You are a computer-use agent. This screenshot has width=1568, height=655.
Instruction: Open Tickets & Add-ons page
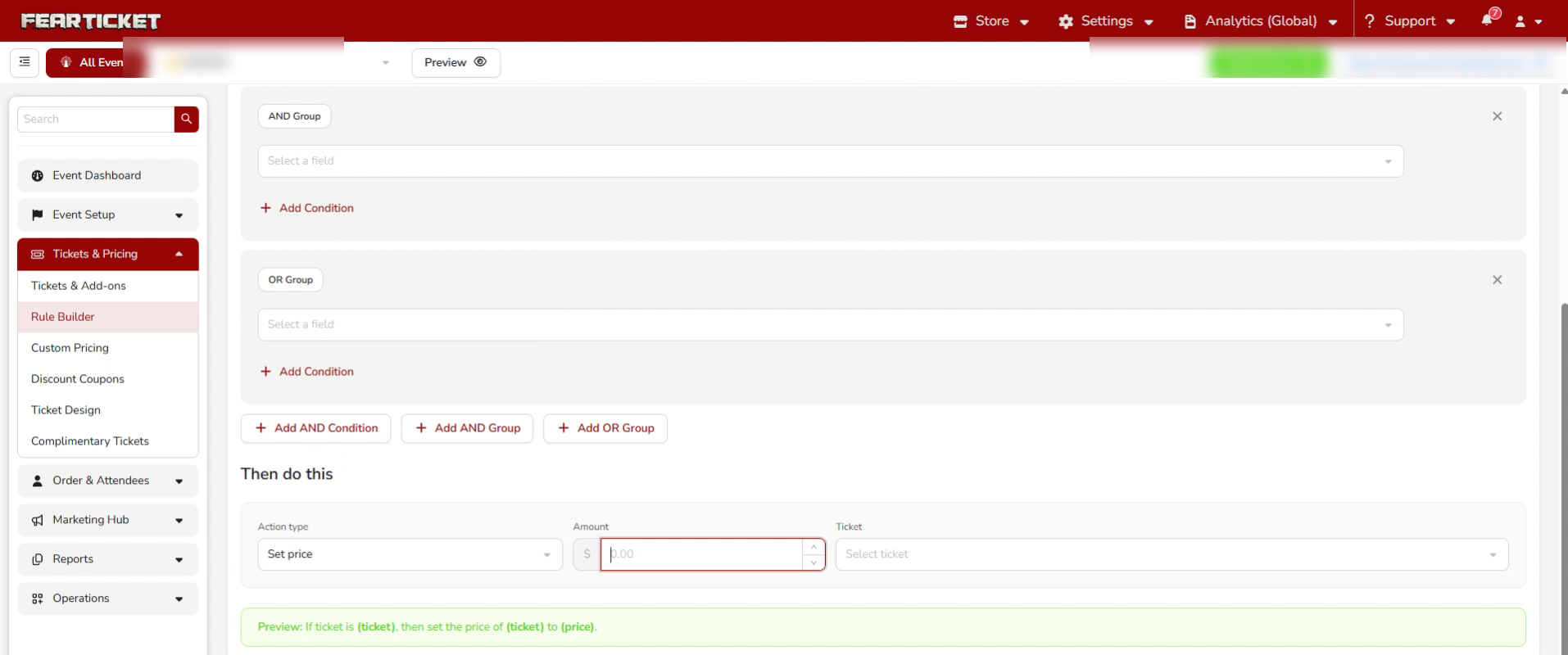pos(108,286)
